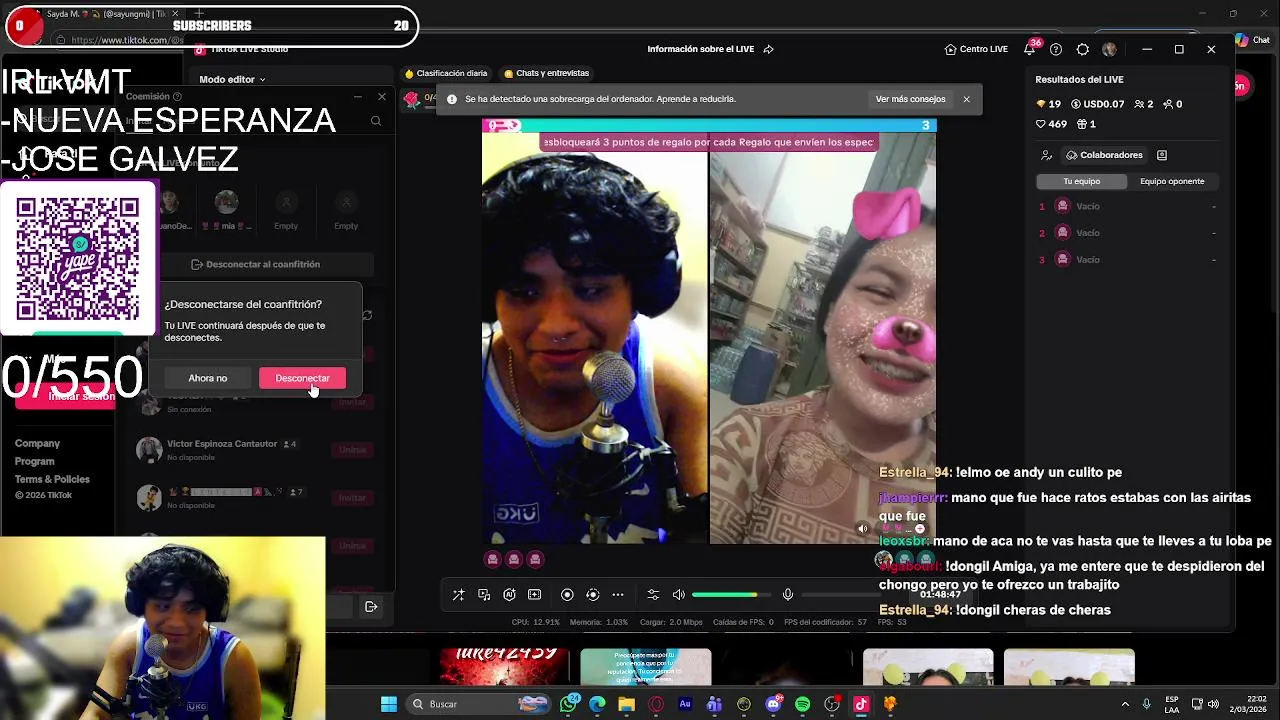Image resolution: width=1280 pixels, height=720 pixels.
Task: Select first Empty co-host slot
Action: click(286, 211)
